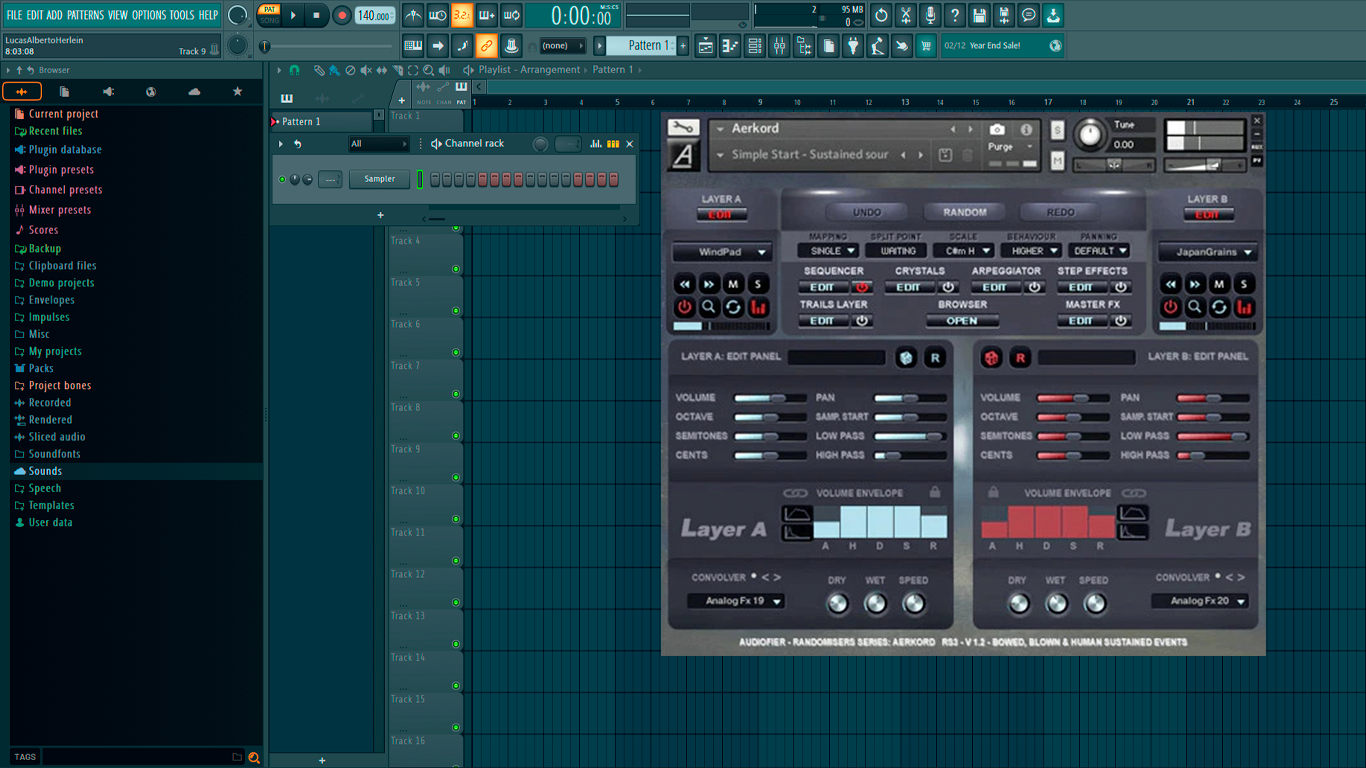Click the Tune knob in Aerkord
Viewport: 1366px width, 768px height.
[x=1089, y=135]
